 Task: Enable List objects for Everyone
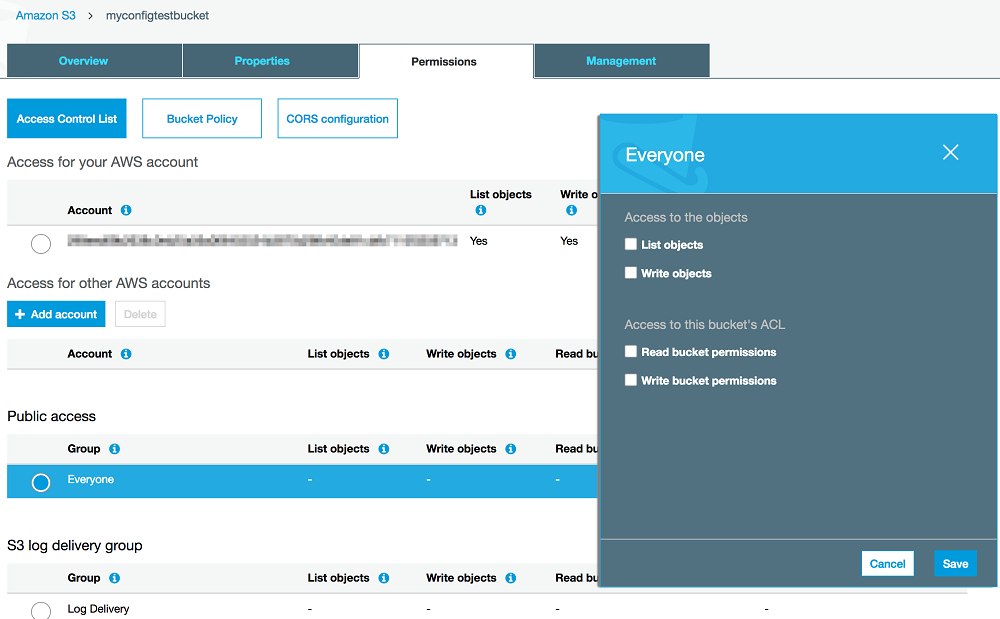point(630,244)
